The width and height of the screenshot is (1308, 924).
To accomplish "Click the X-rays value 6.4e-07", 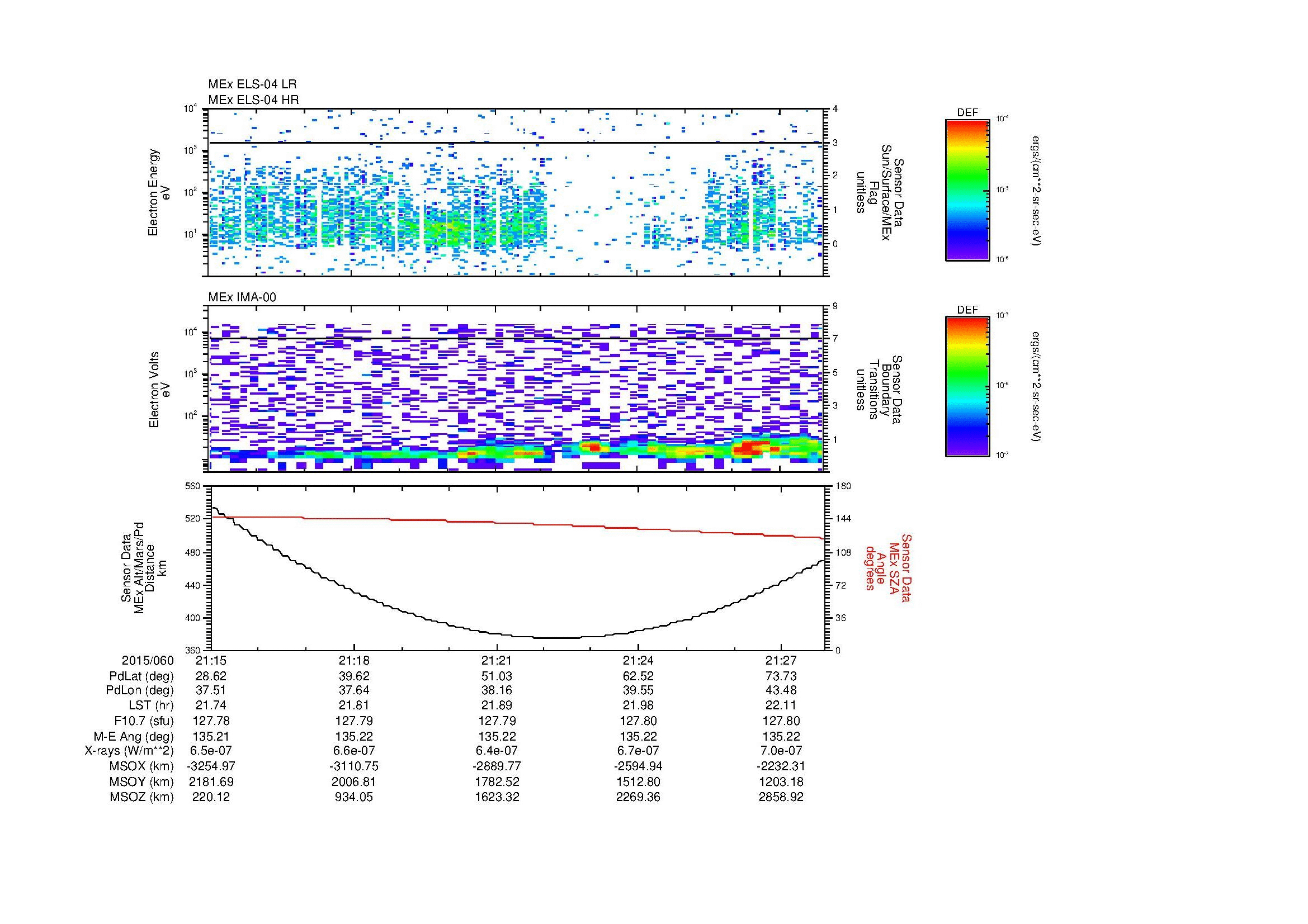I will tap(496, 751).
